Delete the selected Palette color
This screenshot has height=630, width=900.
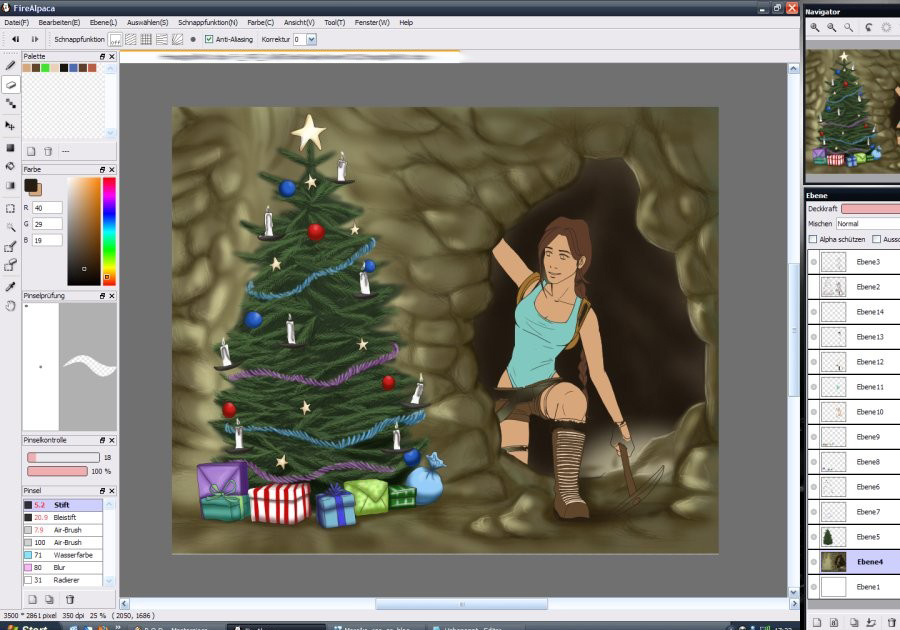click(x=48, y=151)
